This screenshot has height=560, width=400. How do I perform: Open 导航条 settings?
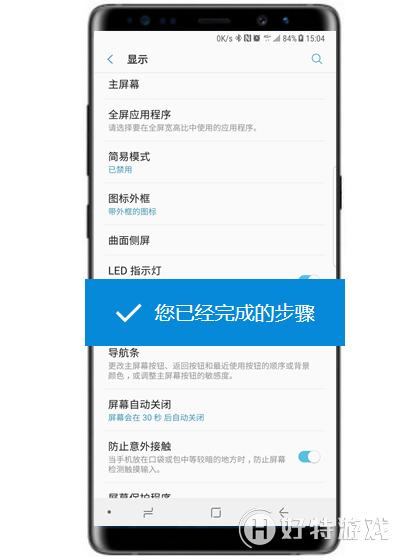point(215,367)
